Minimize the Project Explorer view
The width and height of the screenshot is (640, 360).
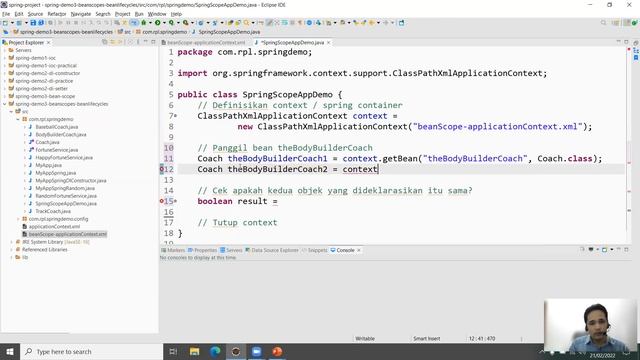pyautogui.click(x=146, y=42)
